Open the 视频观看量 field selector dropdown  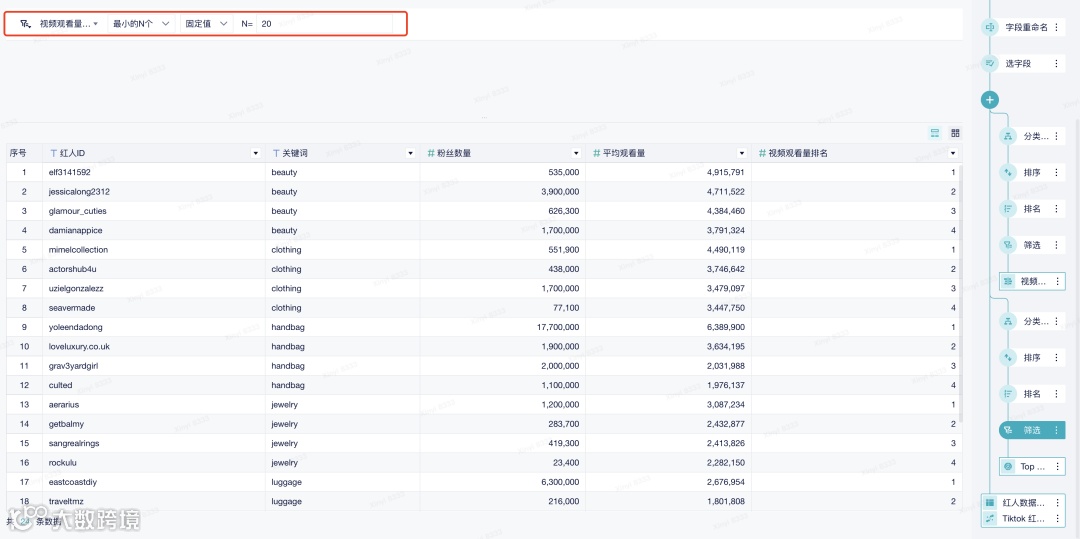59,23
